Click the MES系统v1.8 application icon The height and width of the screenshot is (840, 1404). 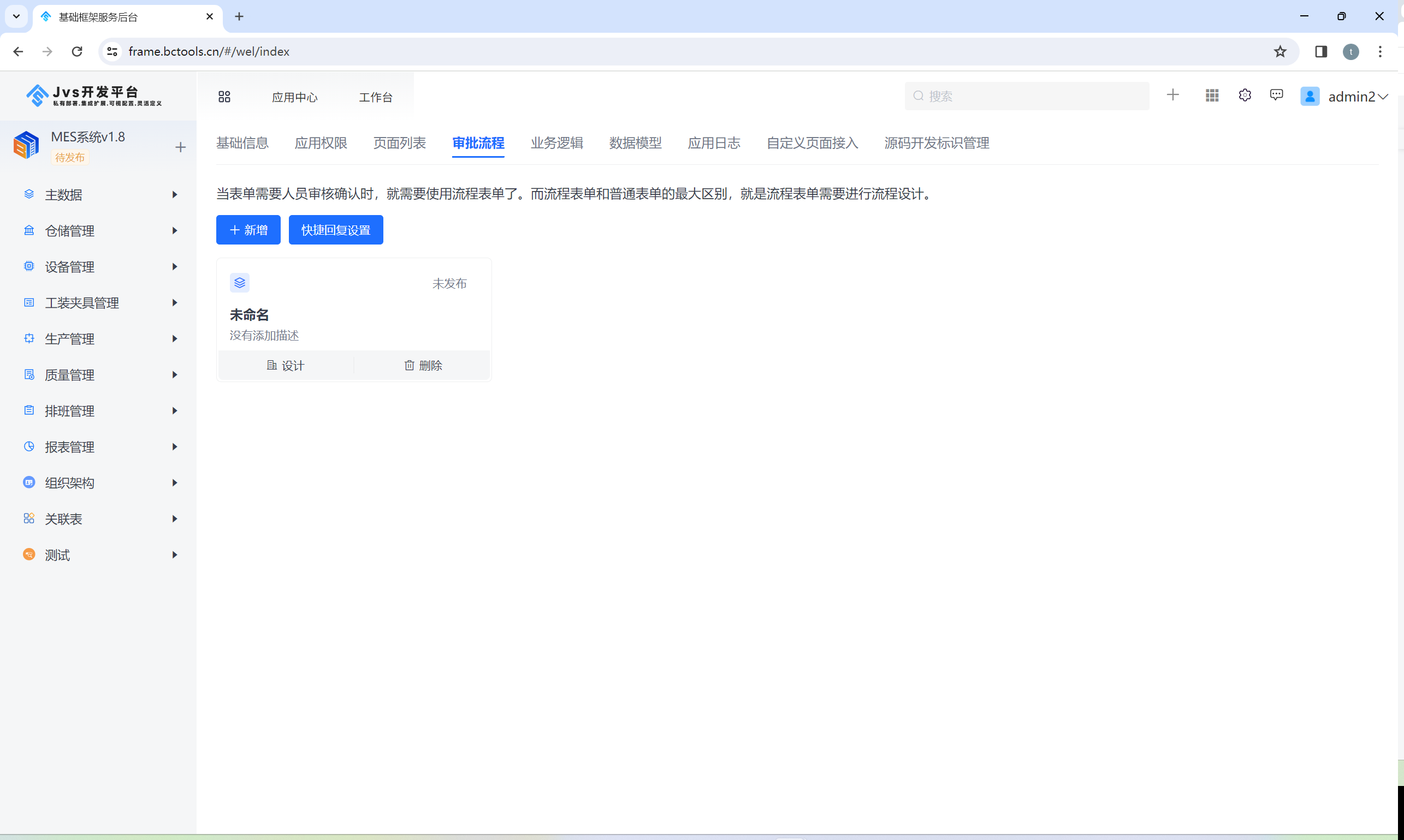click(x=26, y=145)
